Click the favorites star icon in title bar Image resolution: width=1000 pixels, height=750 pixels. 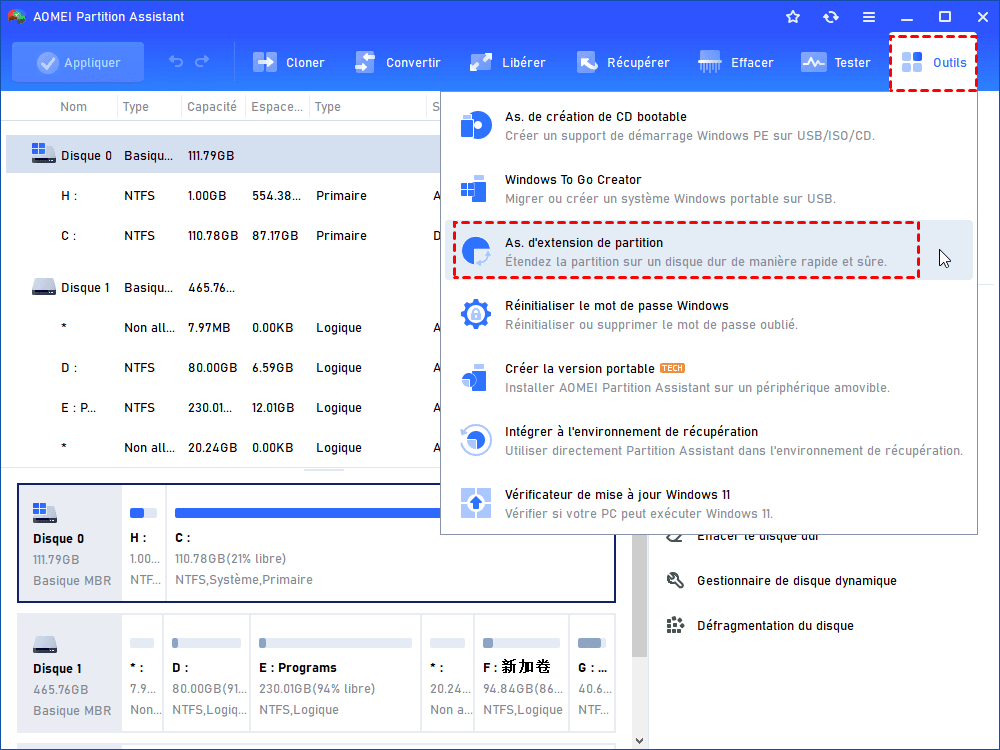tap(793, 17)
